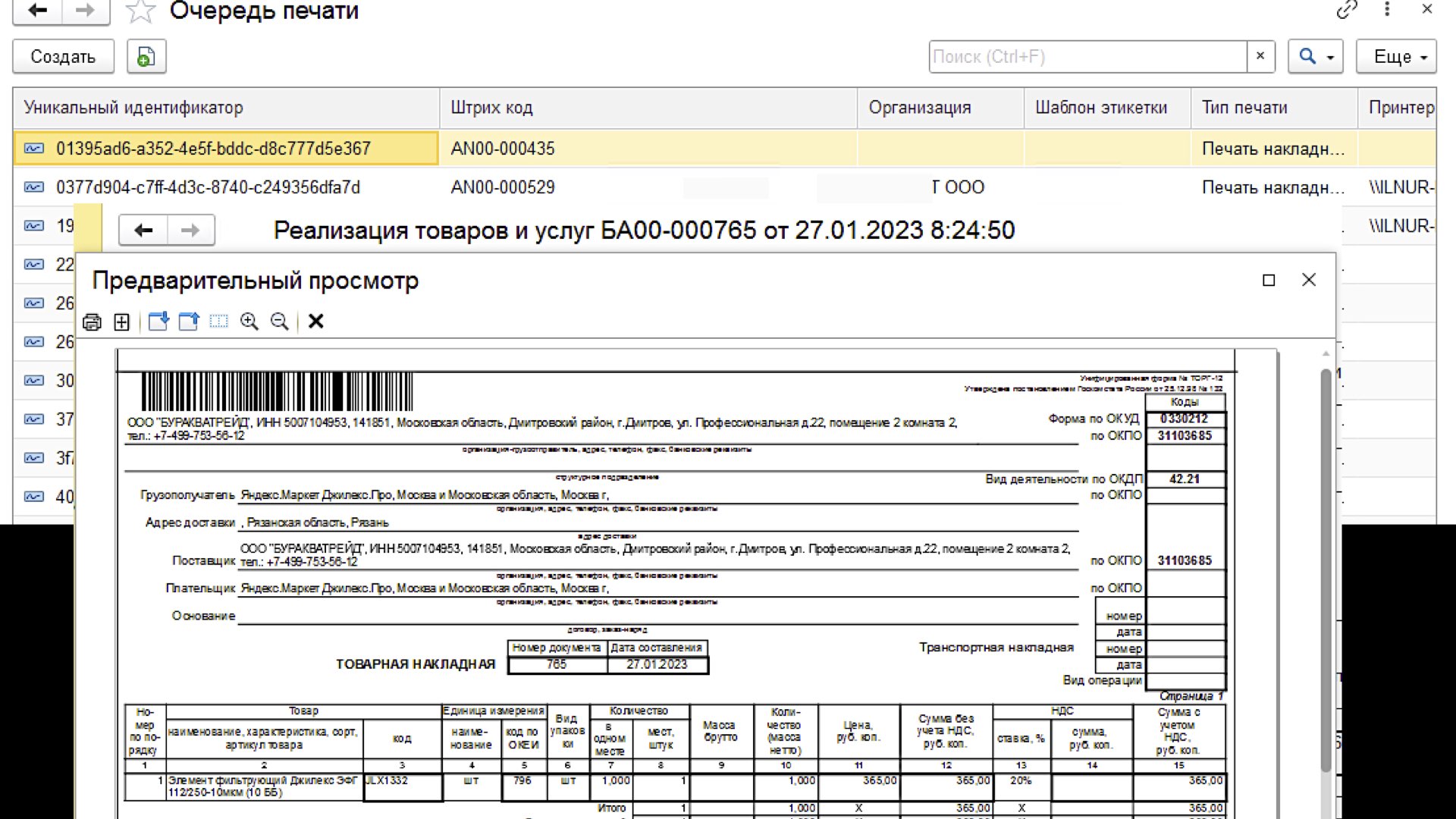The height and width of the screenshot is (819, 1456).
Task: Click the preview vertical scrollbar
Action: coord(1326,569)
